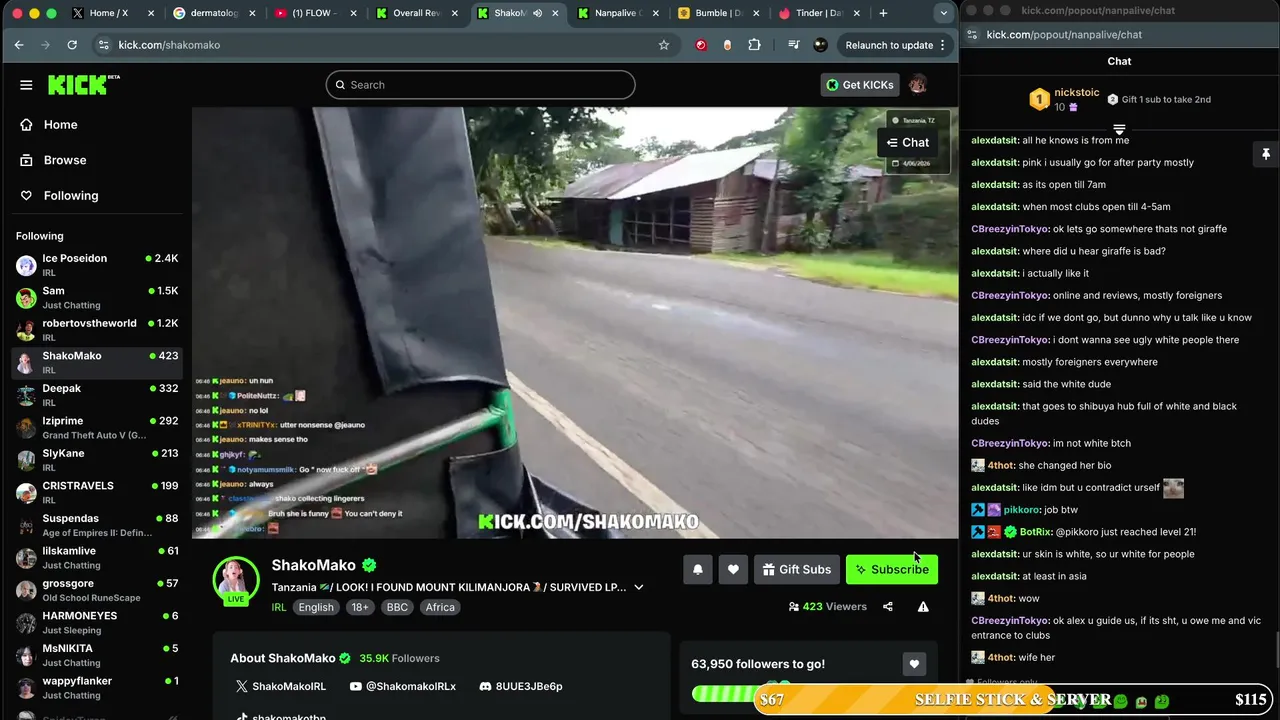Click the pin icon in popout chat
Viewport: 1280px width, 720px height.
(1266, 154)
